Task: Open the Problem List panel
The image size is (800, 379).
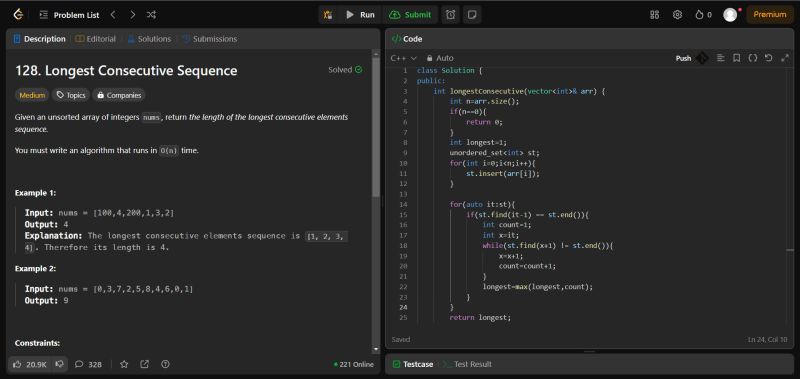Action: click(70, 15)
